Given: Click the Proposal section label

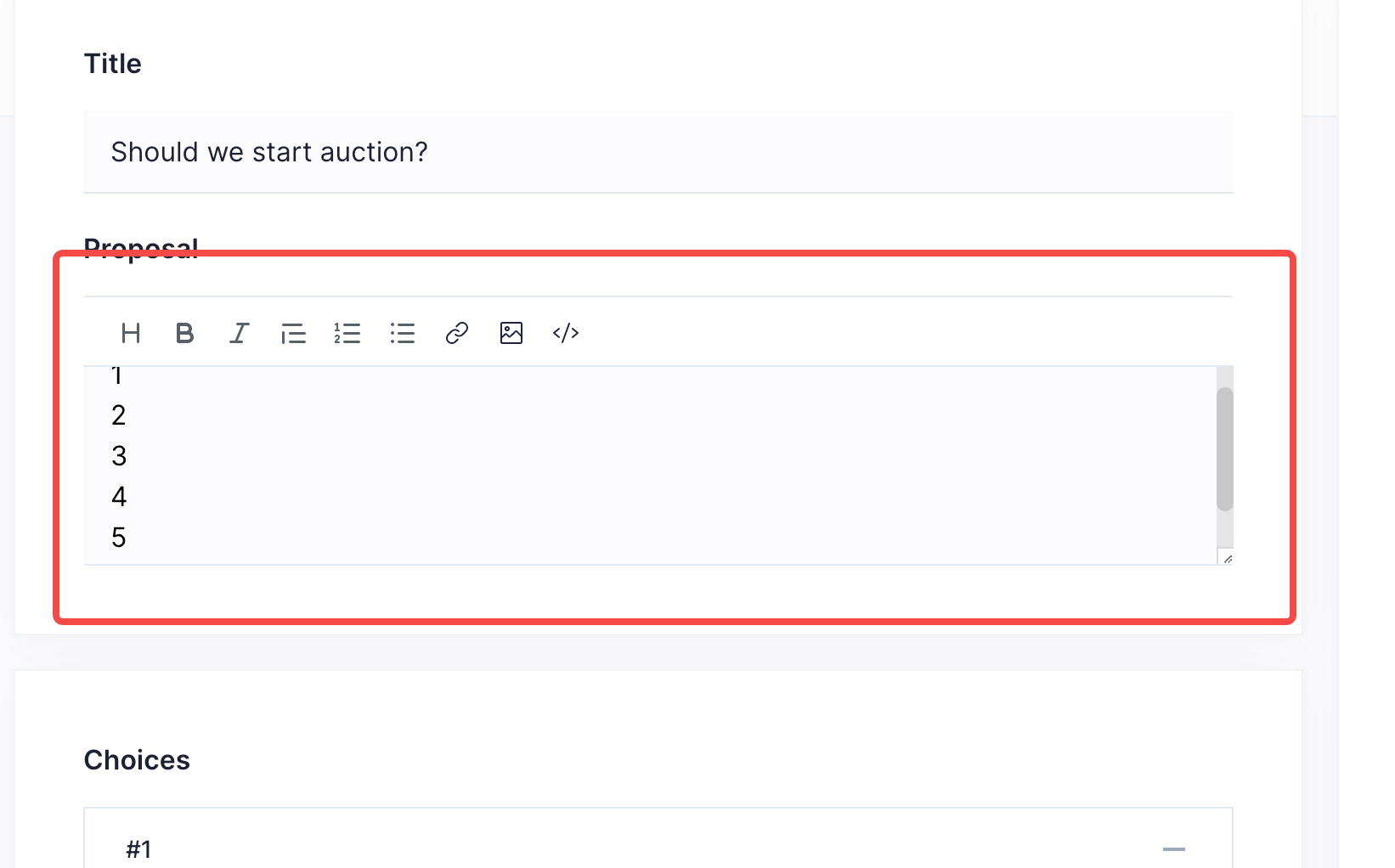Looking at the screenshot, I should coord(141,249).
